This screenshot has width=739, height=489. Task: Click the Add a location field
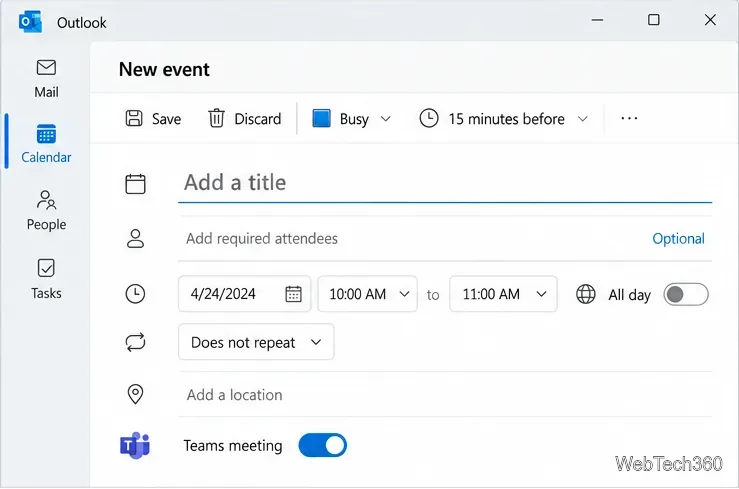tap(445, 395)
